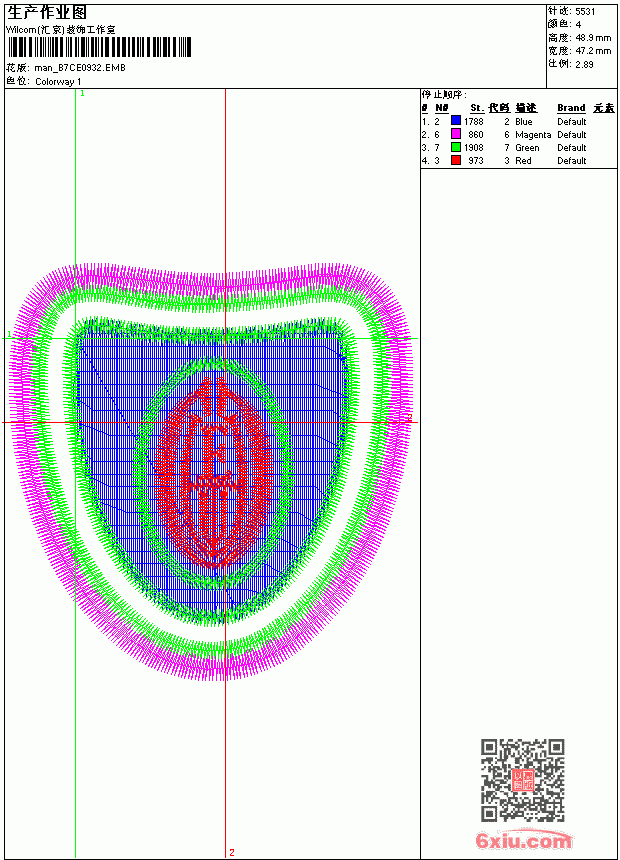Click the Magenta description in the color list
The width and height of the screenshot is (620, 860).
[533, 134]
